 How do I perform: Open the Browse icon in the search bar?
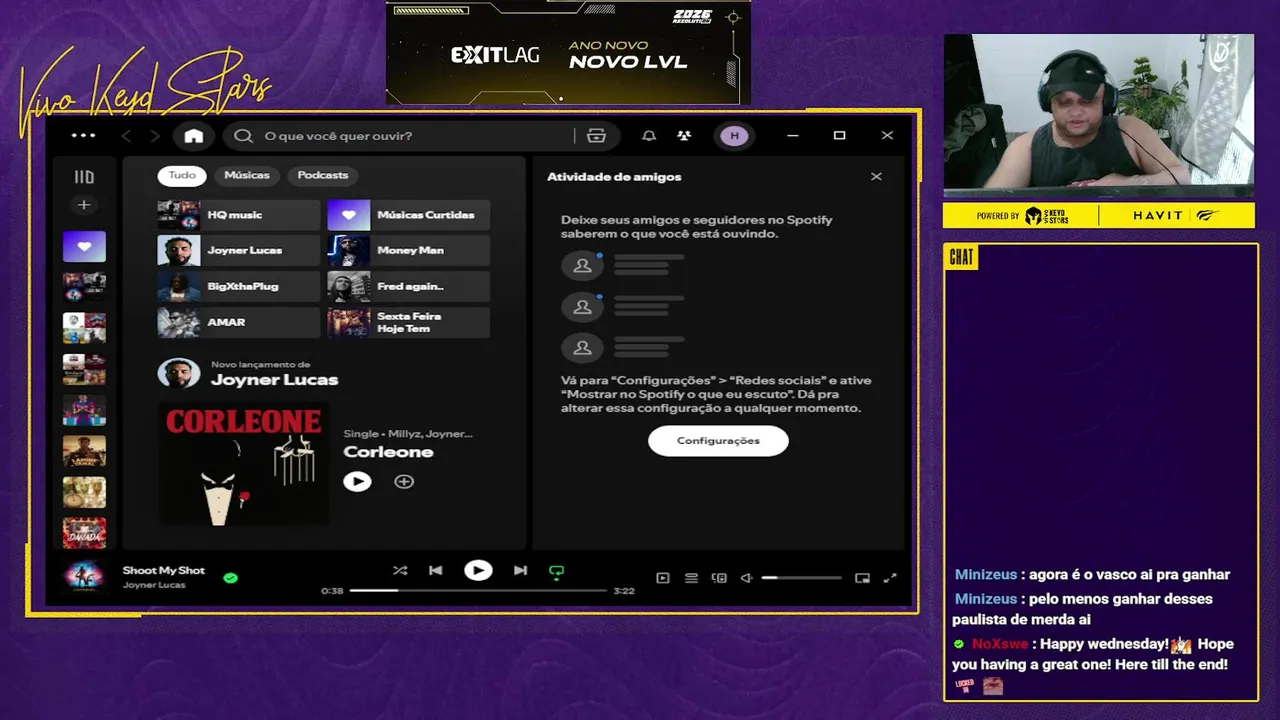(597, 136)
